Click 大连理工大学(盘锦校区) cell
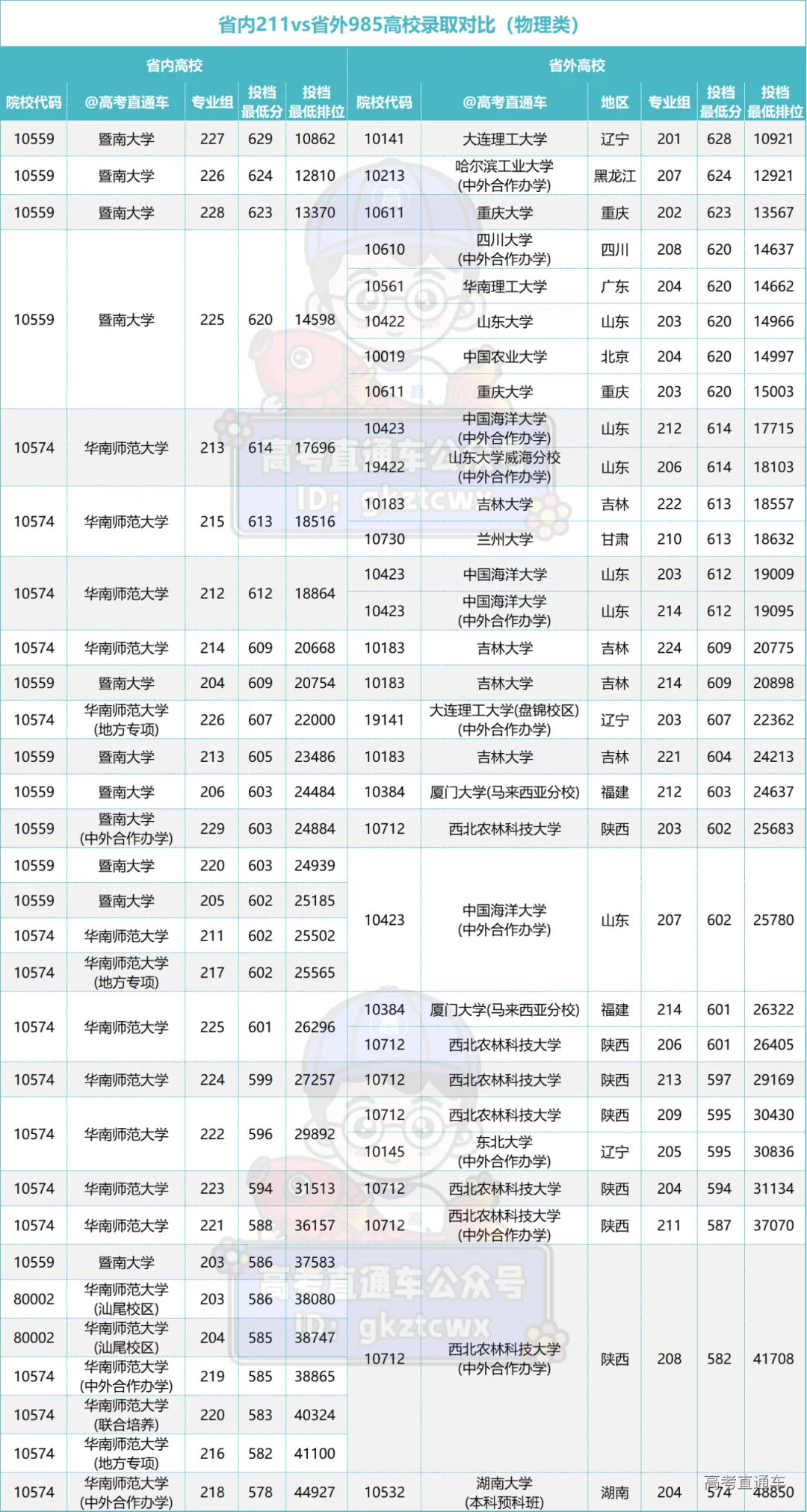 (504, 719)
